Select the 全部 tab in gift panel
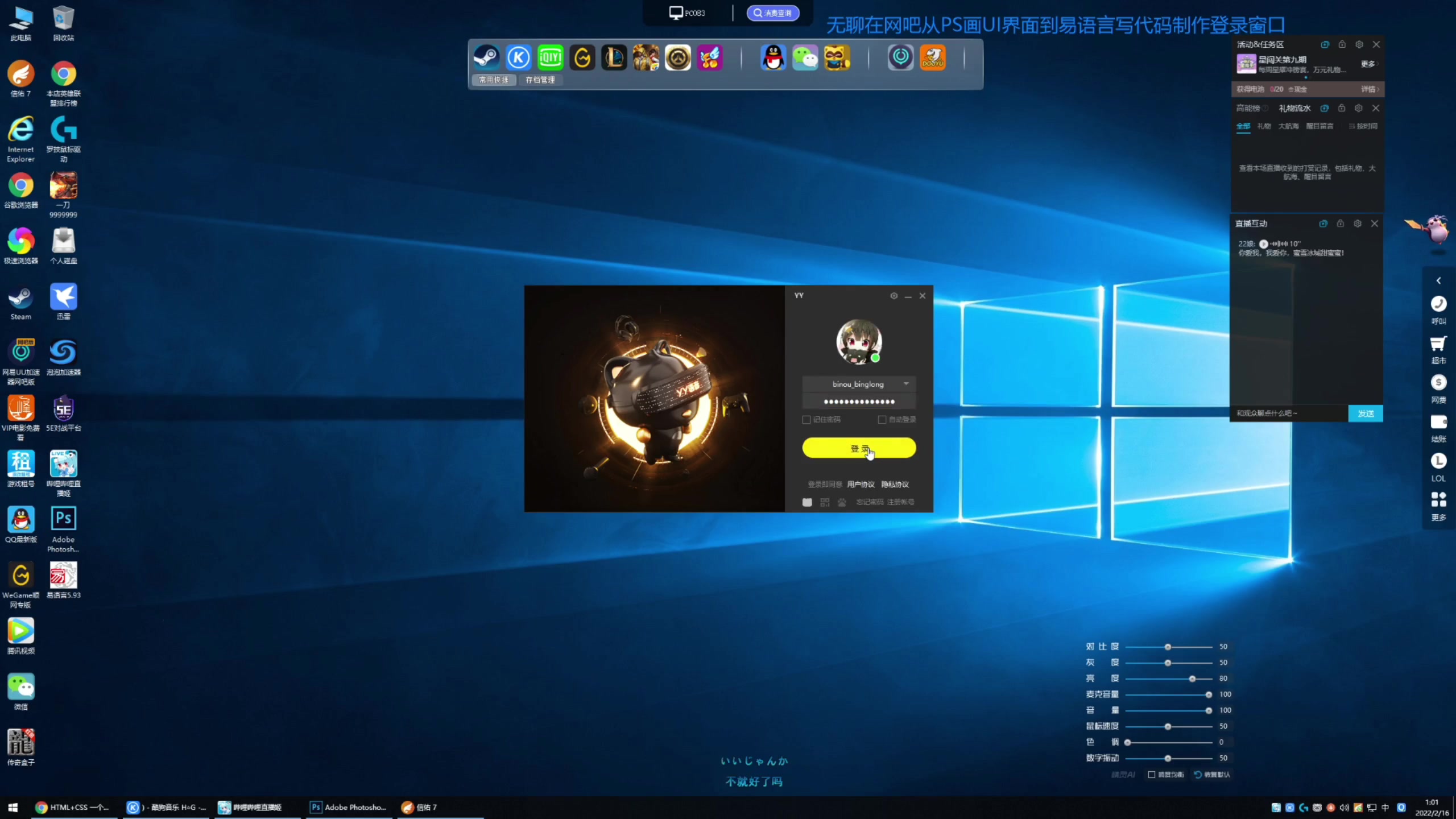 [1243, 126]
